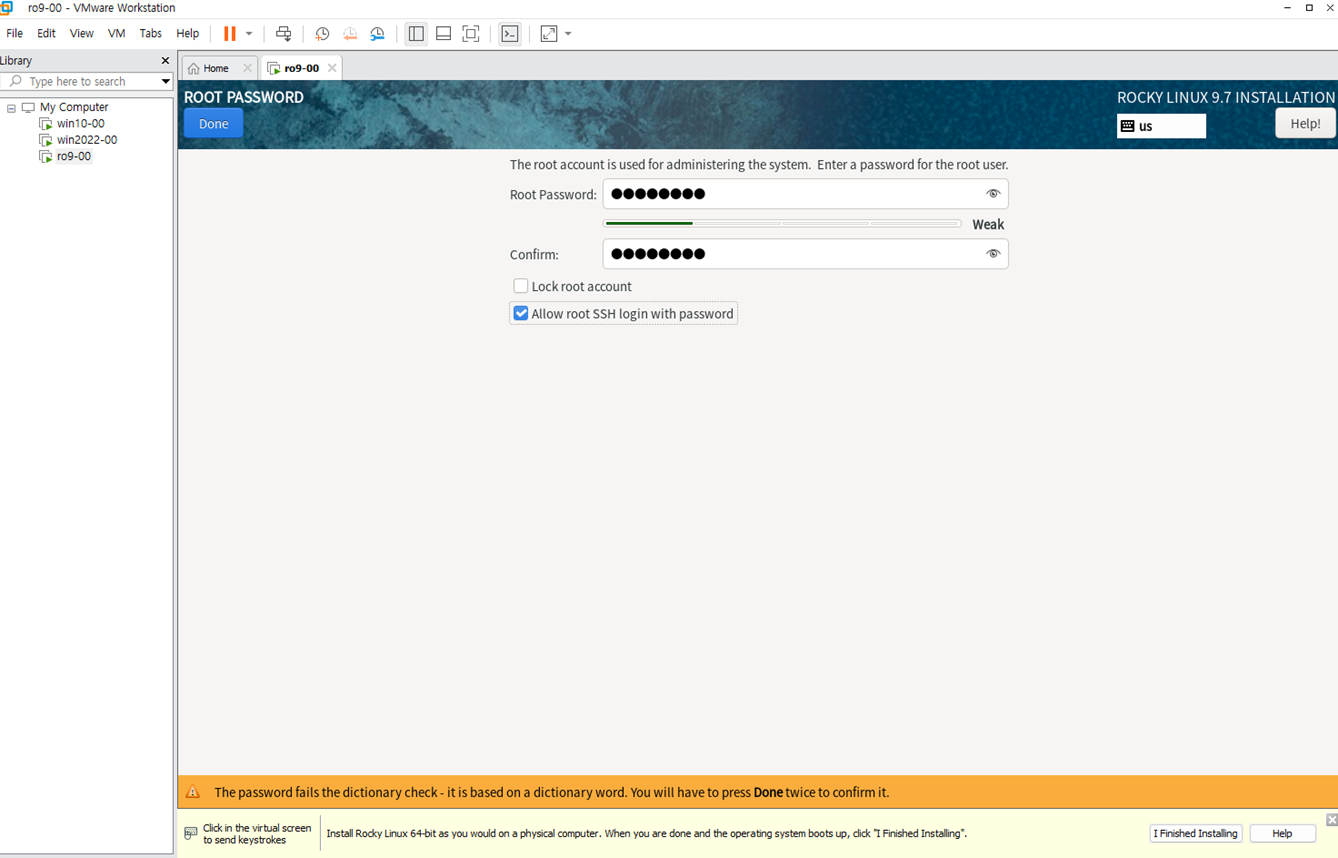Open the VM menu
The image size is (1338, 858).
click(116, 34)
